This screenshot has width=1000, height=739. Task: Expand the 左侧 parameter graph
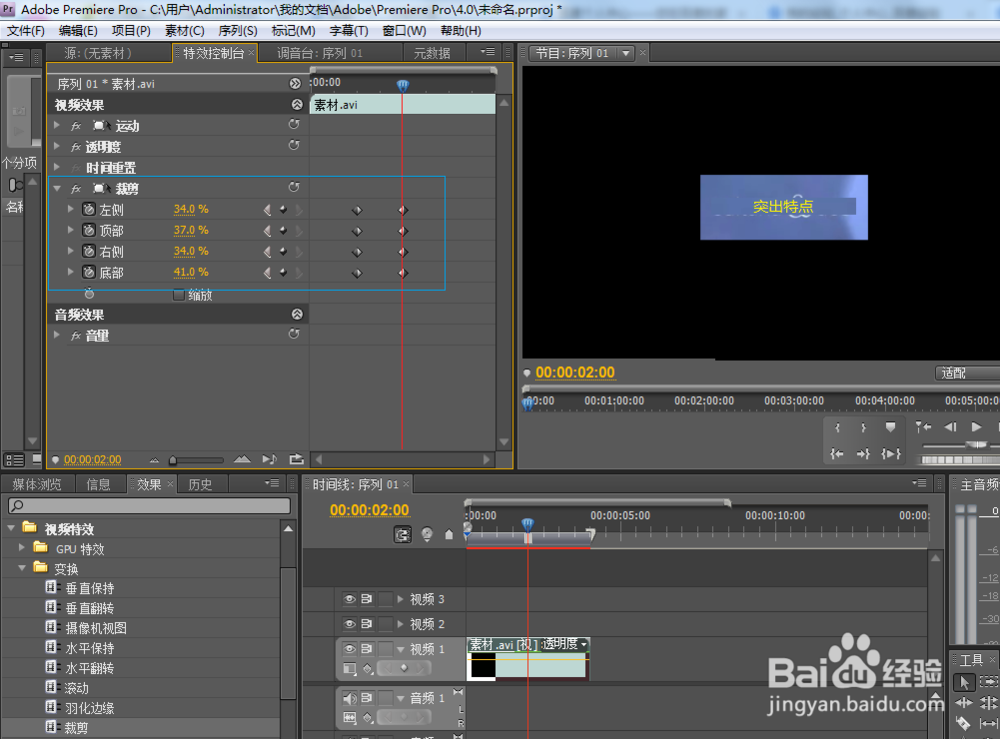(x=71, y=209)
